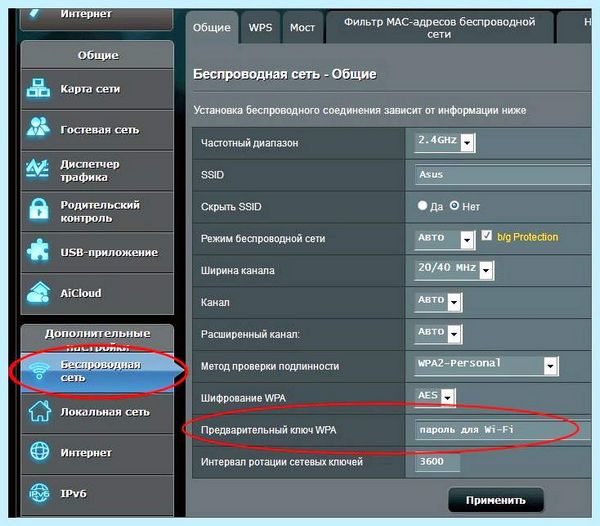
Task: Open the Карта сети menu item label
Action: (x=90, y=89)
